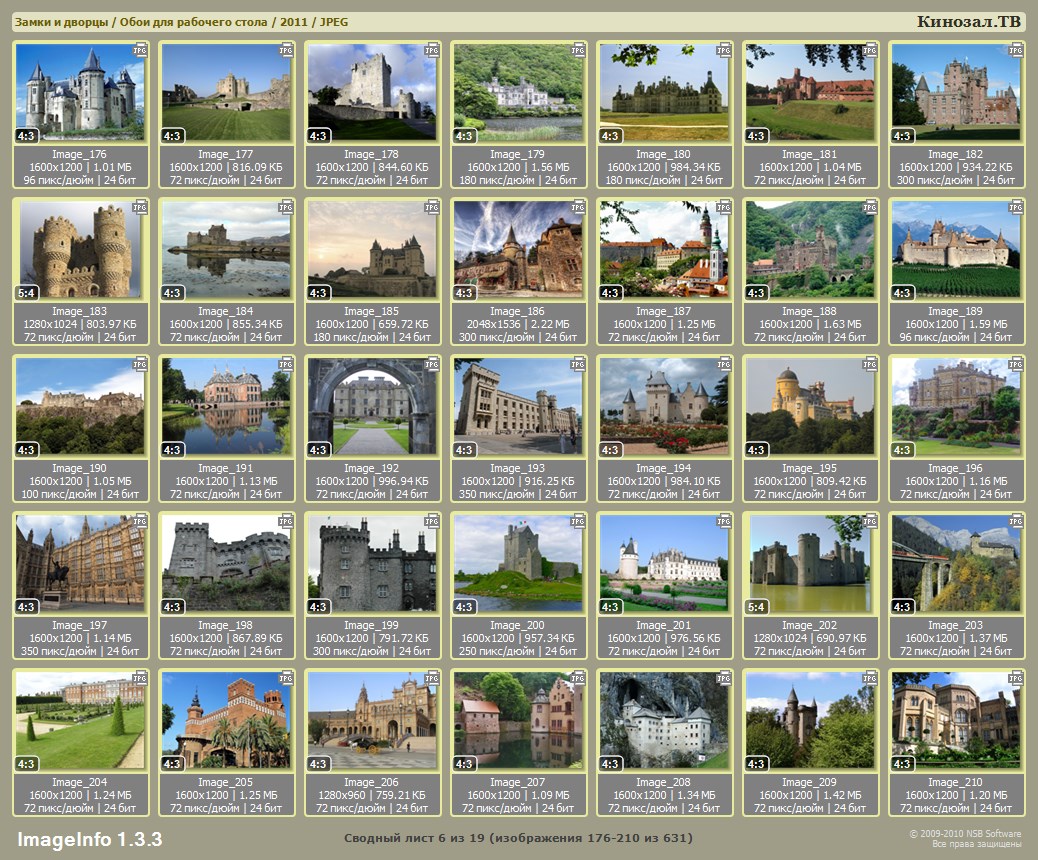This screenshot has height=860, width=1038.
Task: Click the JPG badge on Image_176 thumbnail
Action: 140,50
